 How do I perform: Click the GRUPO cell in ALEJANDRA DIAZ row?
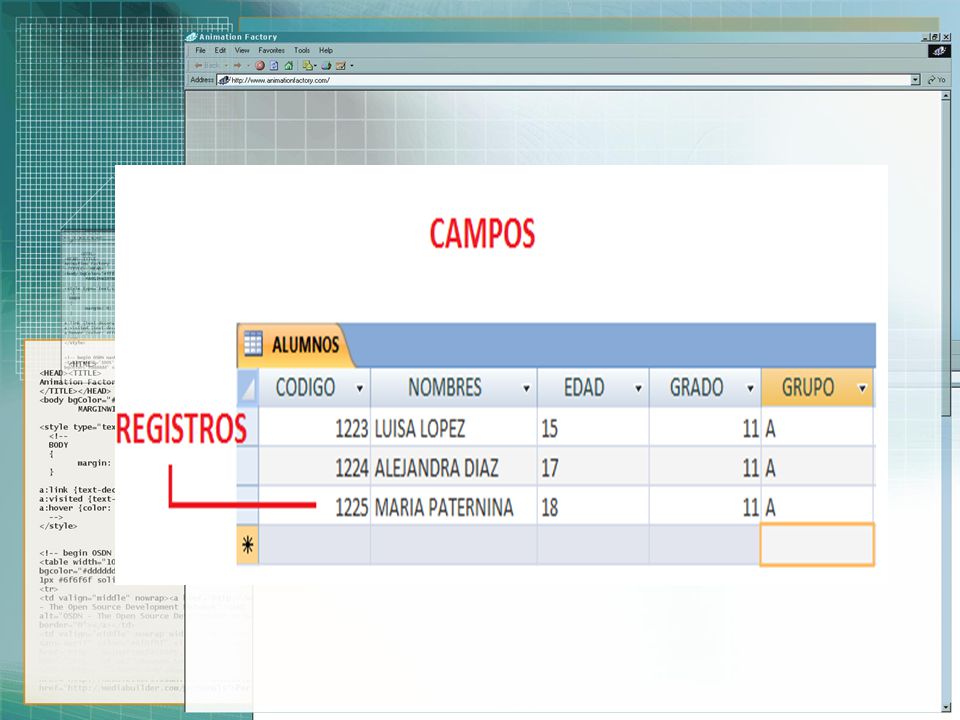pyautogui.click(x=818, y=467)
